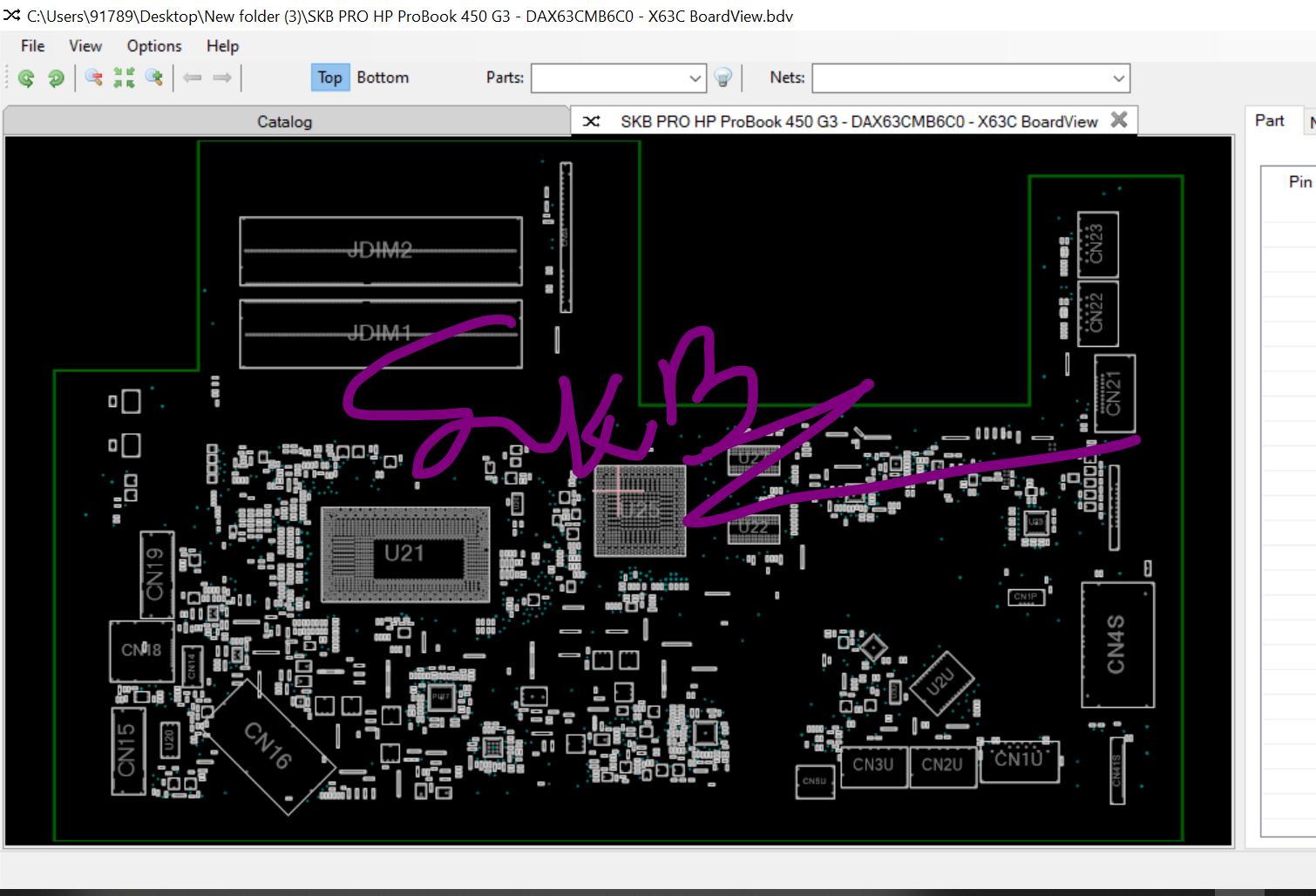This screenshot has height=896, width=1316.
Task: Select connector CN18 on the board
Action: point(141,651)
